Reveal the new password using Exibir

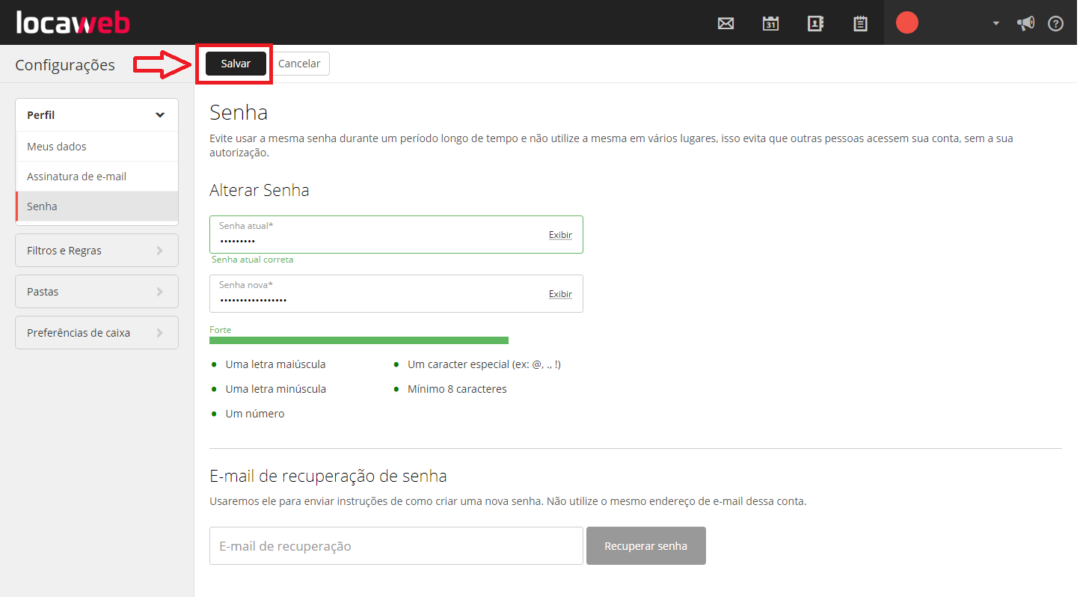tap(560, 293)
